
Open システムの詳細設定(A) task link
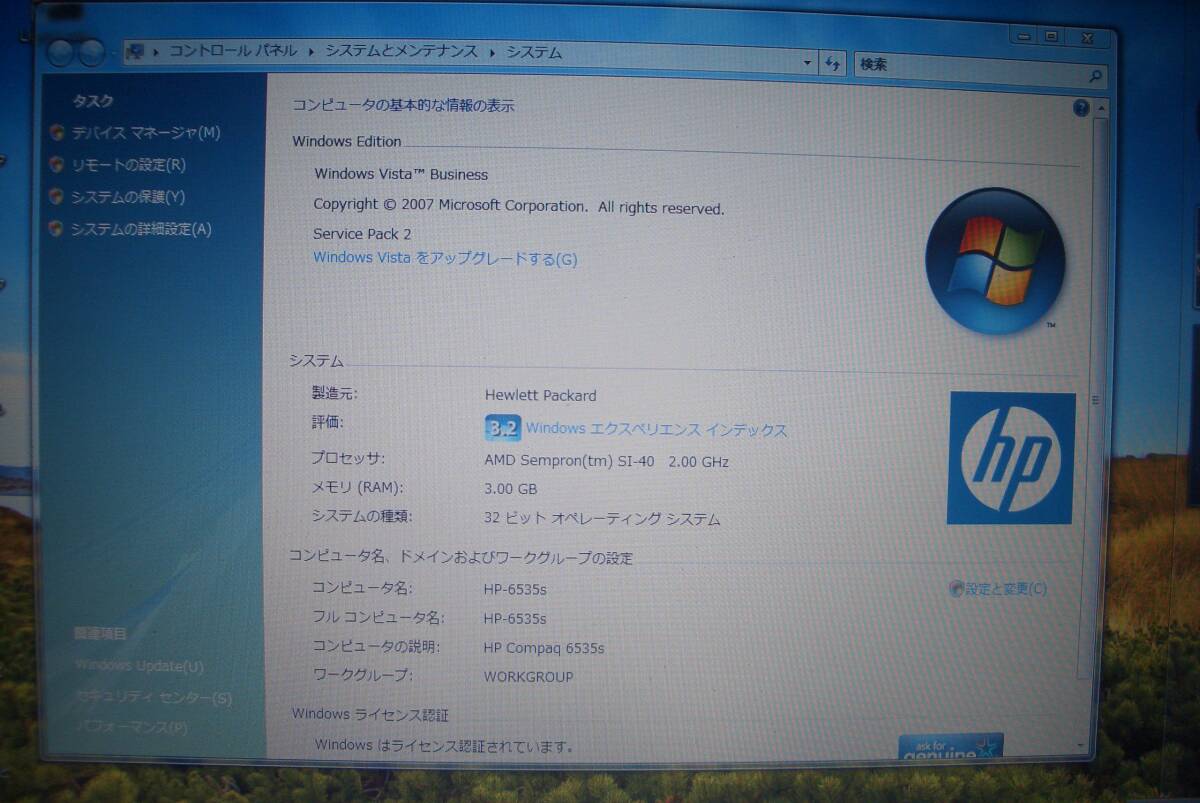click(x=141, y=229)
